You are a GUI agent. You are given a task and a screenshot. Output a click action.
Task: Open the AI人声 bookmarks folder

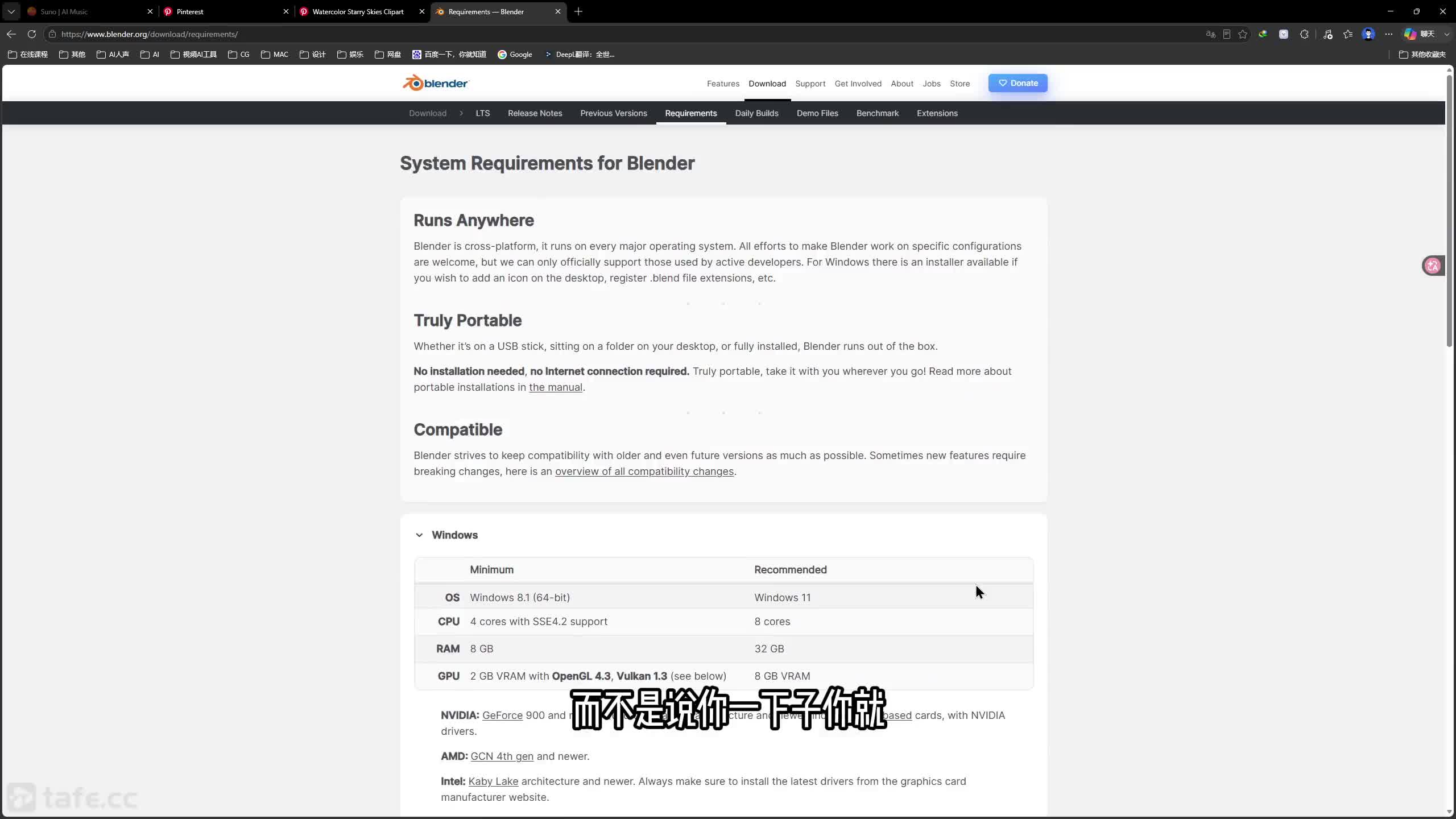pyautogui.click(x=113, y=55)
